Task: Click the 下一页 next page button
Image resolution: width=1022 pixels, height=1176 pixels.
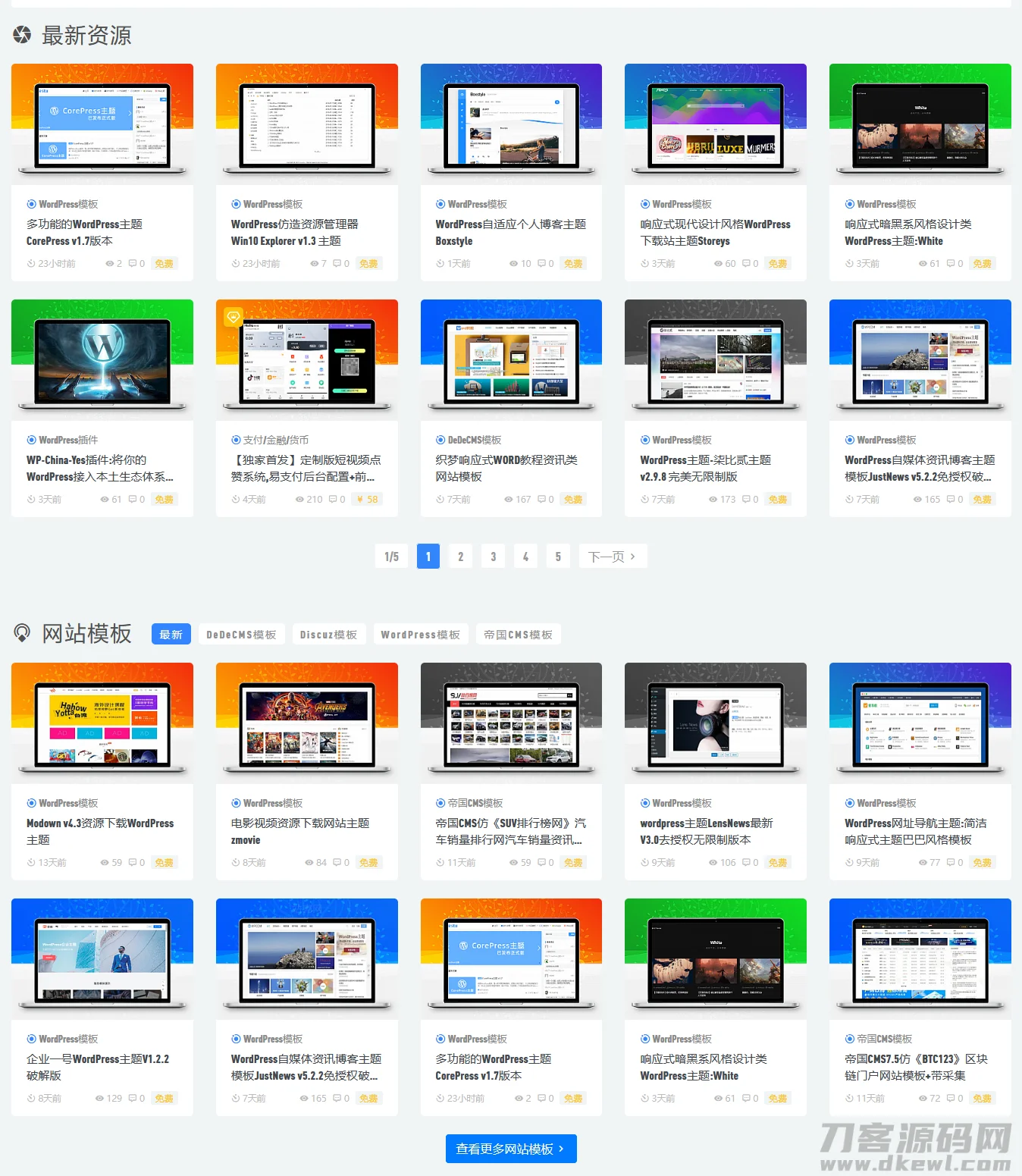Action: (612, 557)
